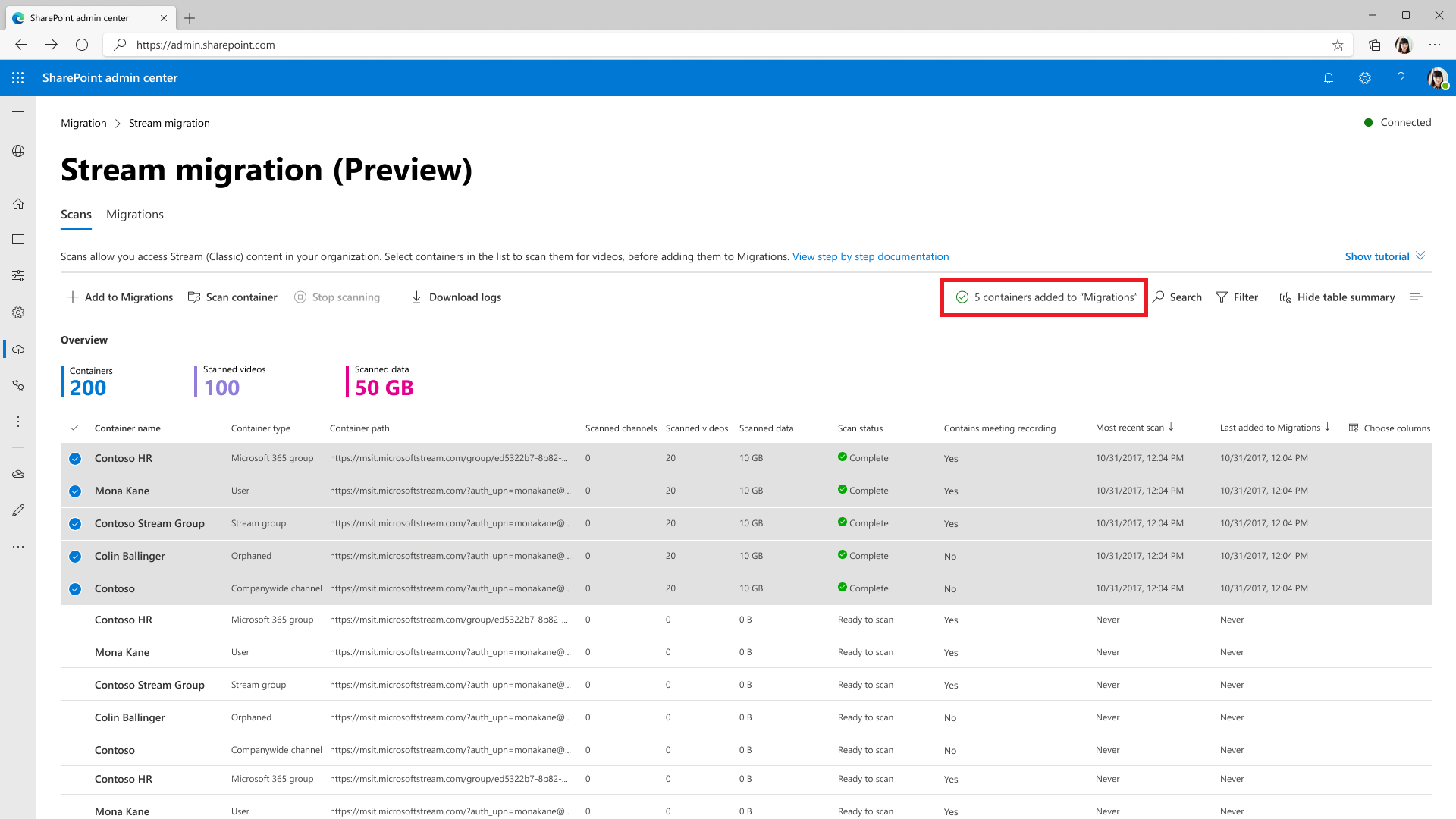Viewport: 1456px width, 819px height.
Task: Click the Choose columns icon
Action: click(x=1356, y=428)
